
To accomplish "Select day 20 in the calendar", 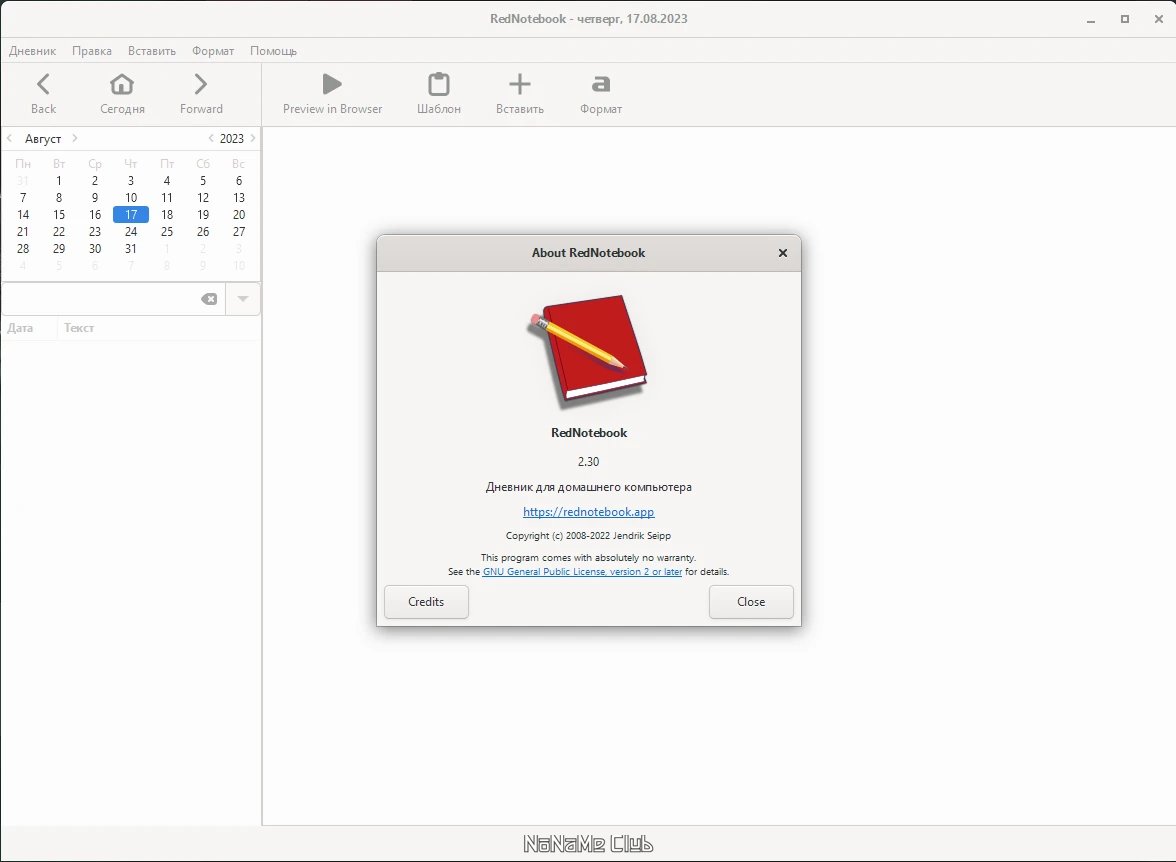I will (238, 215).
